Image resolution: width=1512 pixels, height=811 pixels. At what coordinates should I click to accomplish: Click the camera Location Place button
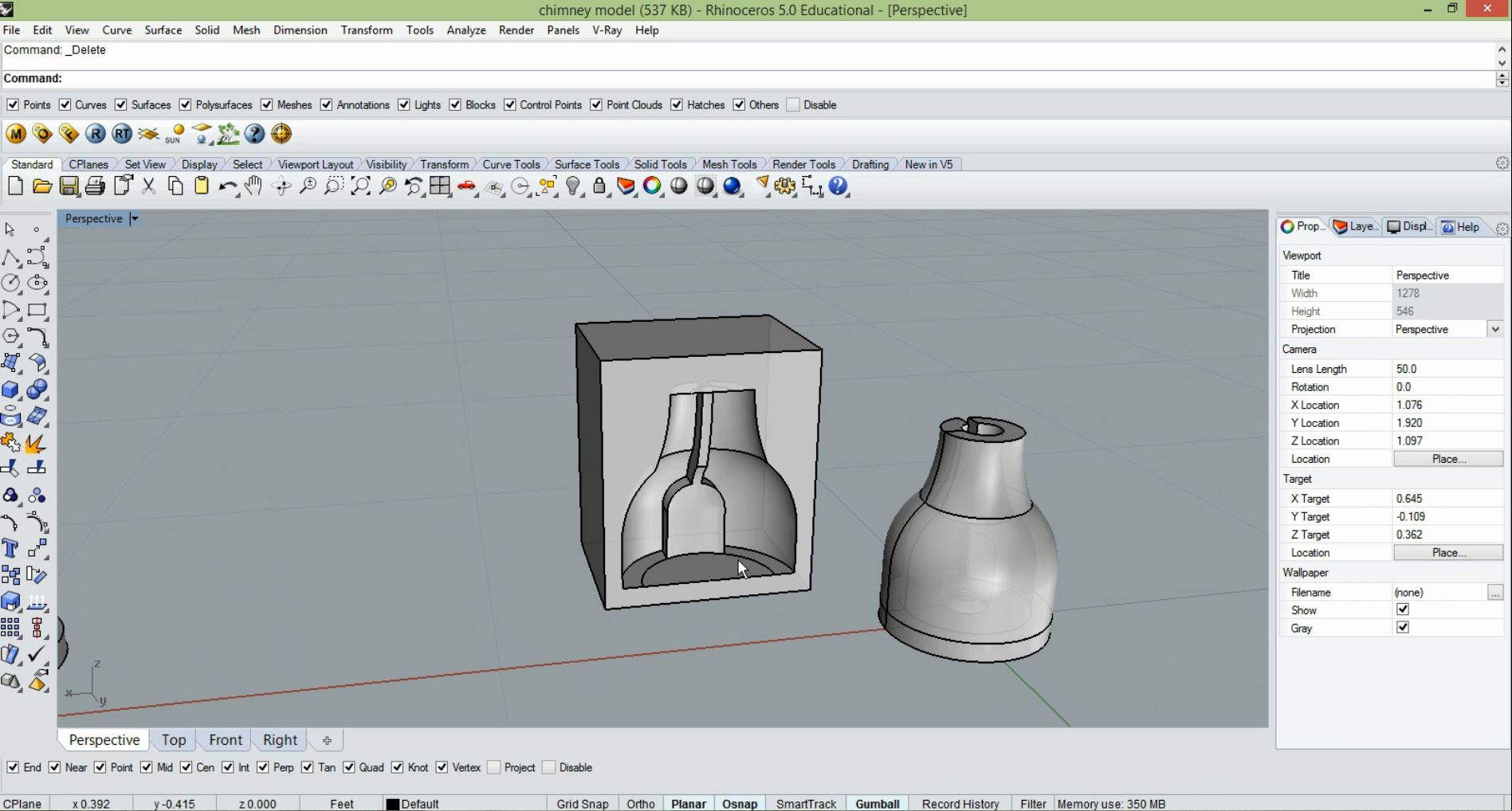coord(1447,459)
